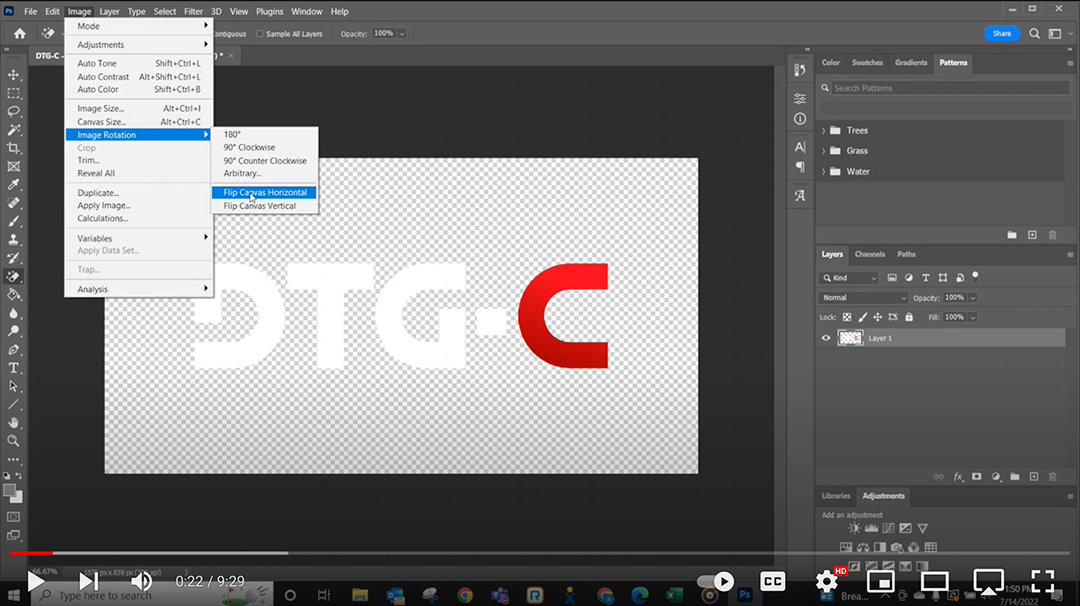Open the Windows Start menu

pyautogui.click(x=14, y=595)
